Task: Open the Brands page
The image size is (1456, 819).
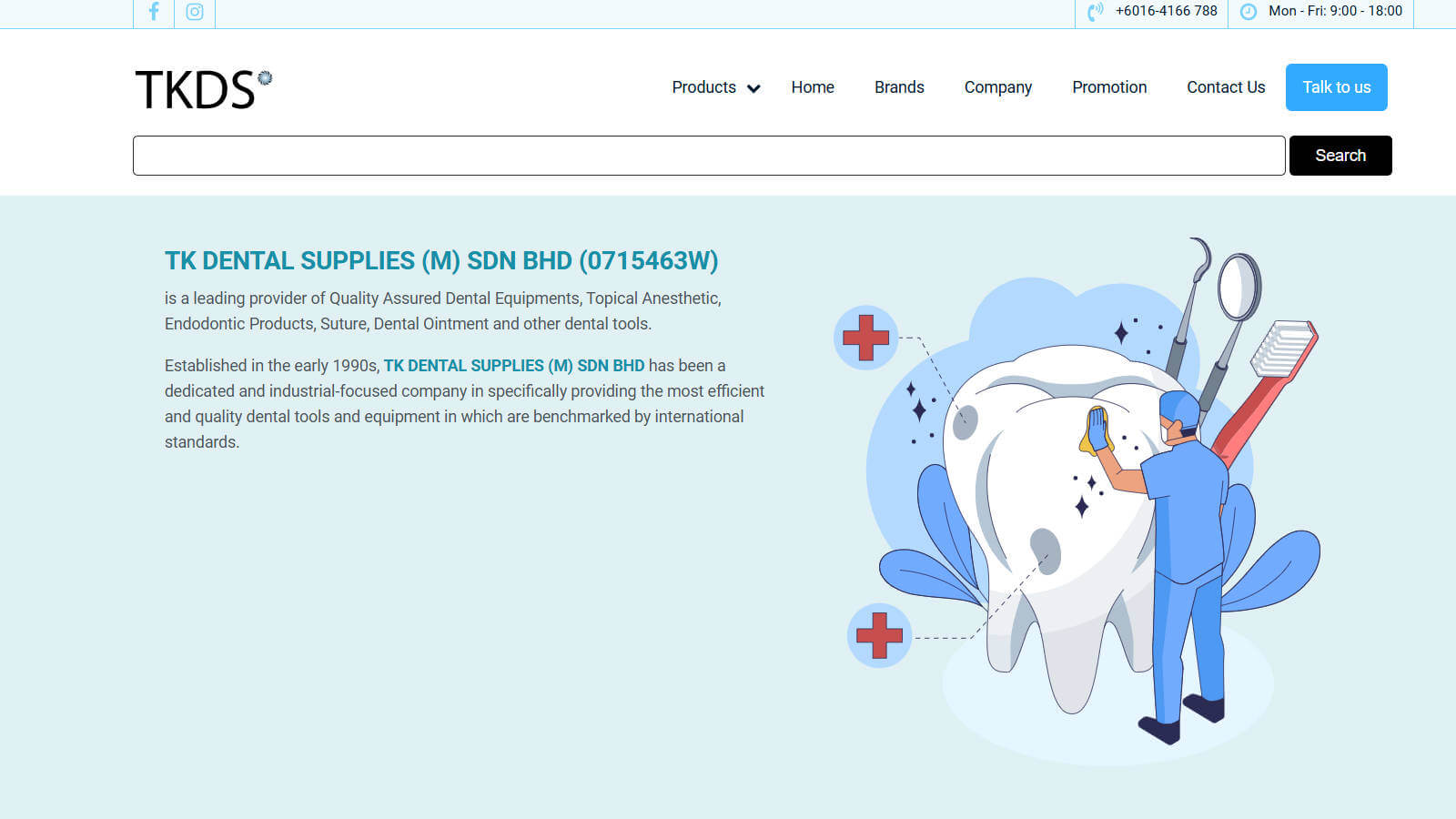Action: tap(899, 87)
